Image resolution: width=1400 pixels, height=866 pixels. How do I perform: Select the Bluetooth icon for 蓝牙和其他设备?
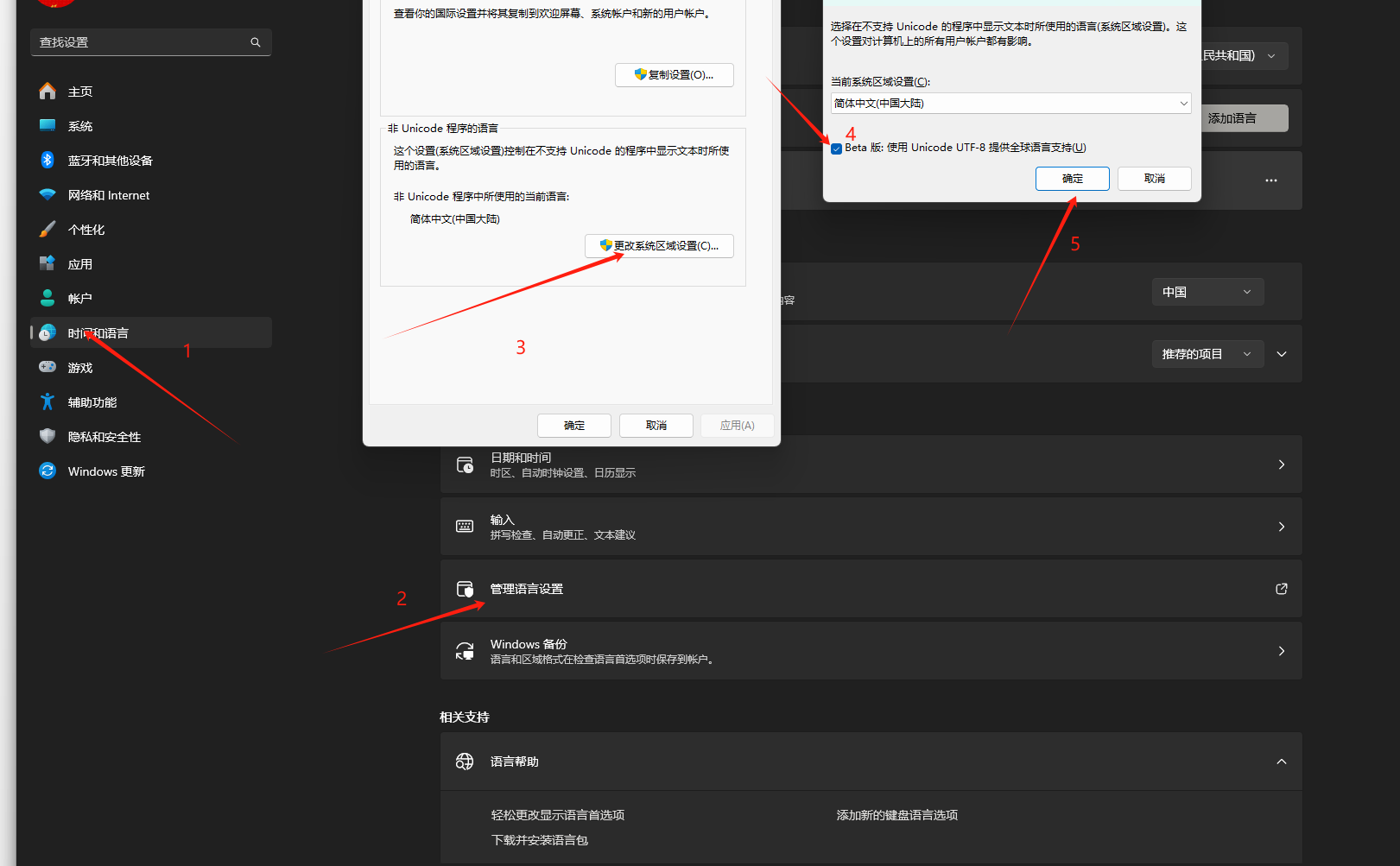click(x=48, y=160)
